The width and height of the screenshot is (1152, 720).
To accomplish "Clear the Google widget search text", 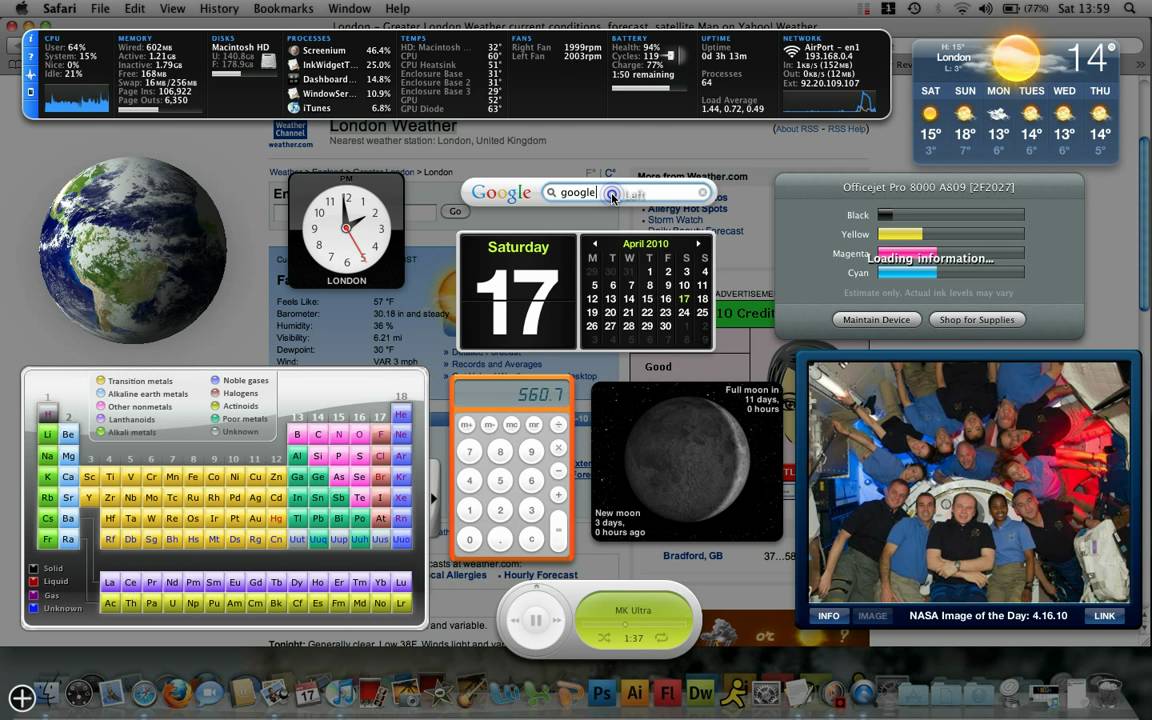I will [703, 192].
